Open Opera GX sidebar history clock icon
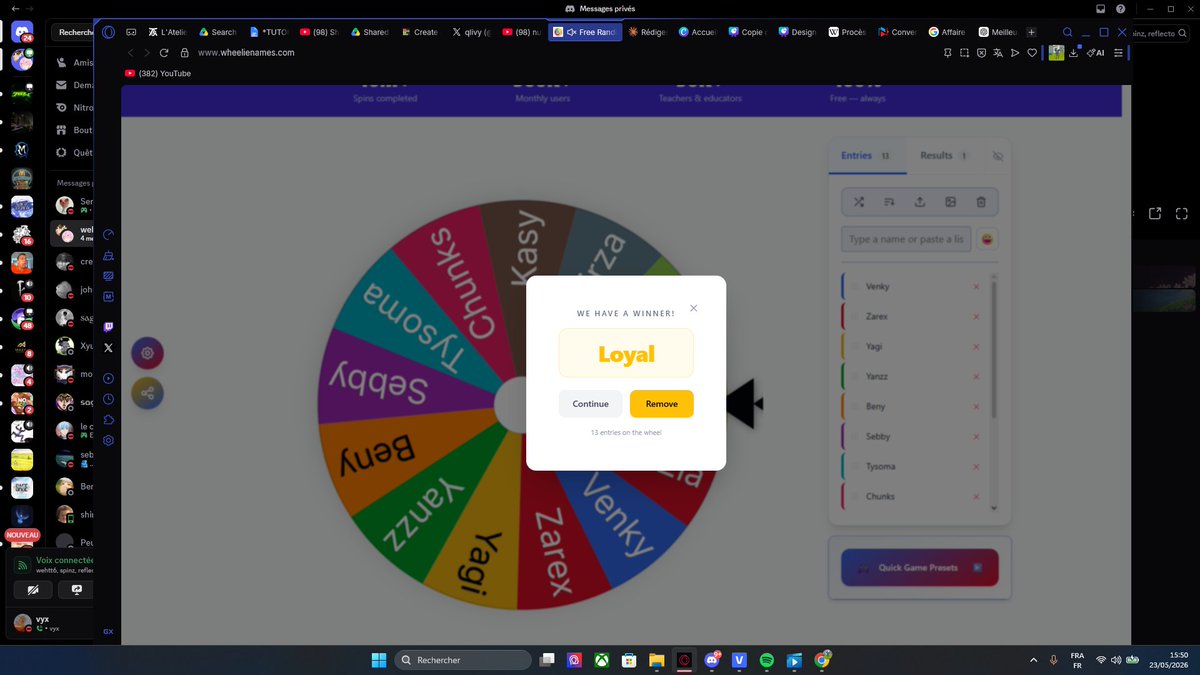1200x675 pixels. 108,399
